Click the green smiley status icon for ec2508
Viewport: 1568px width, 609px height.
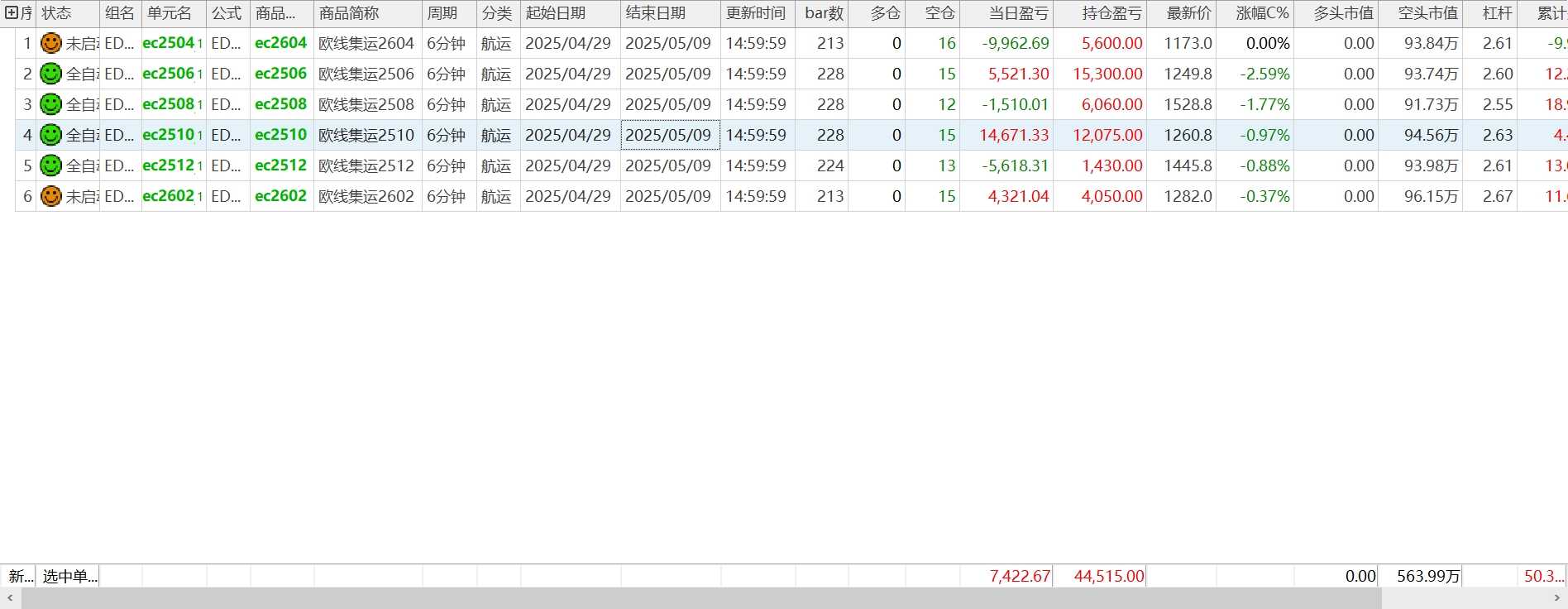point(51,104)
